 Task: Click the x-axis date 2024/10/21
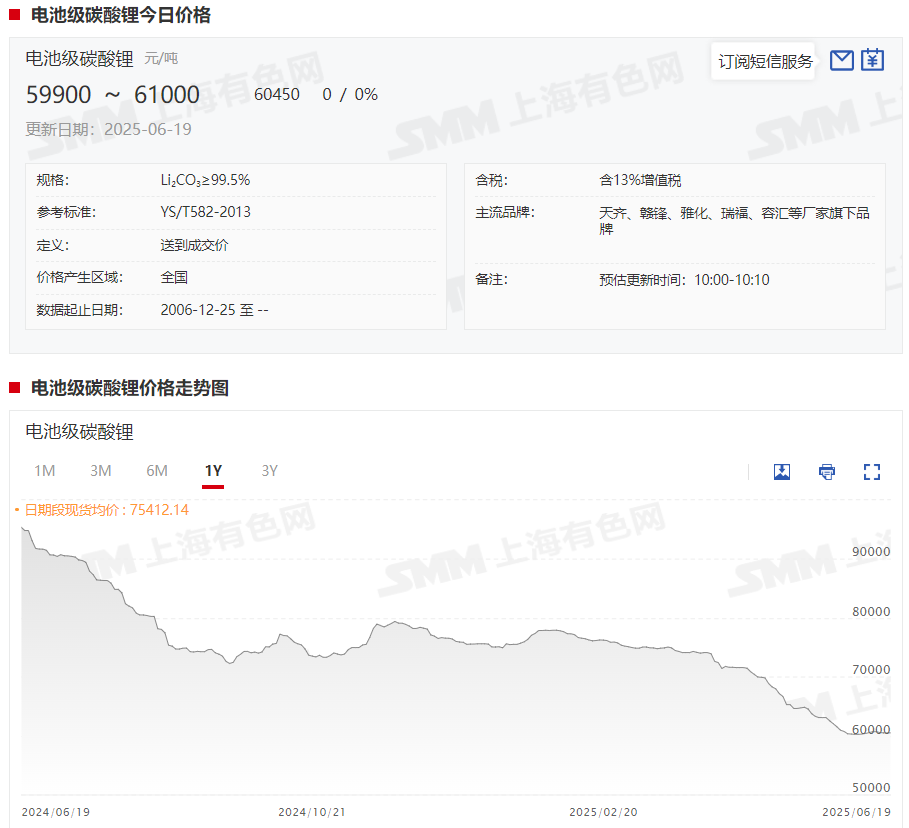[312, 812]
